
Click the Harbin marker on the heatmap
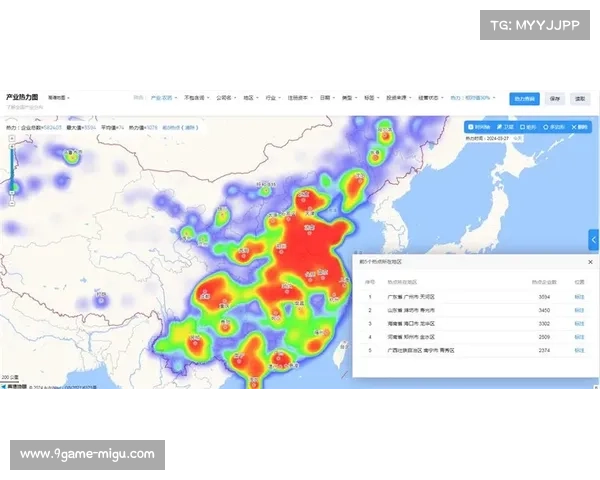(x=386, y=135)
